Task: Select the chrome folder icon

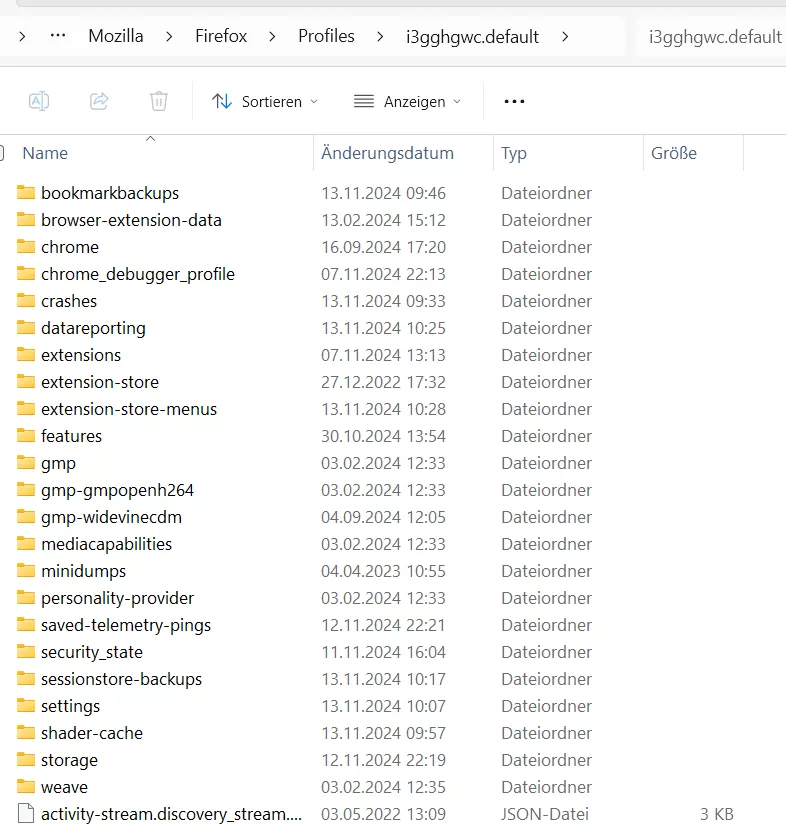Action: [26, 246]
